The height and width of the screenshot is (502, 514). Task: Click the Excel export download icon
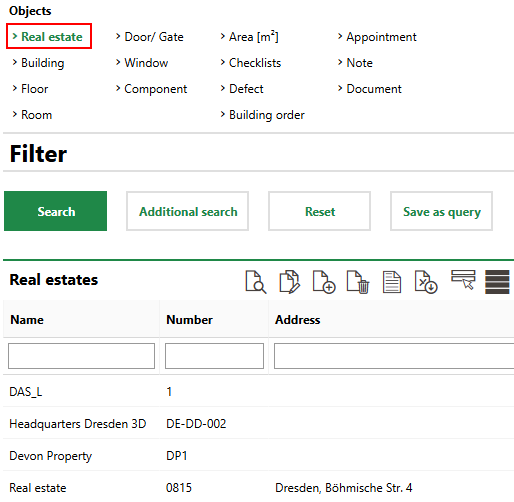tap(426, 282)
